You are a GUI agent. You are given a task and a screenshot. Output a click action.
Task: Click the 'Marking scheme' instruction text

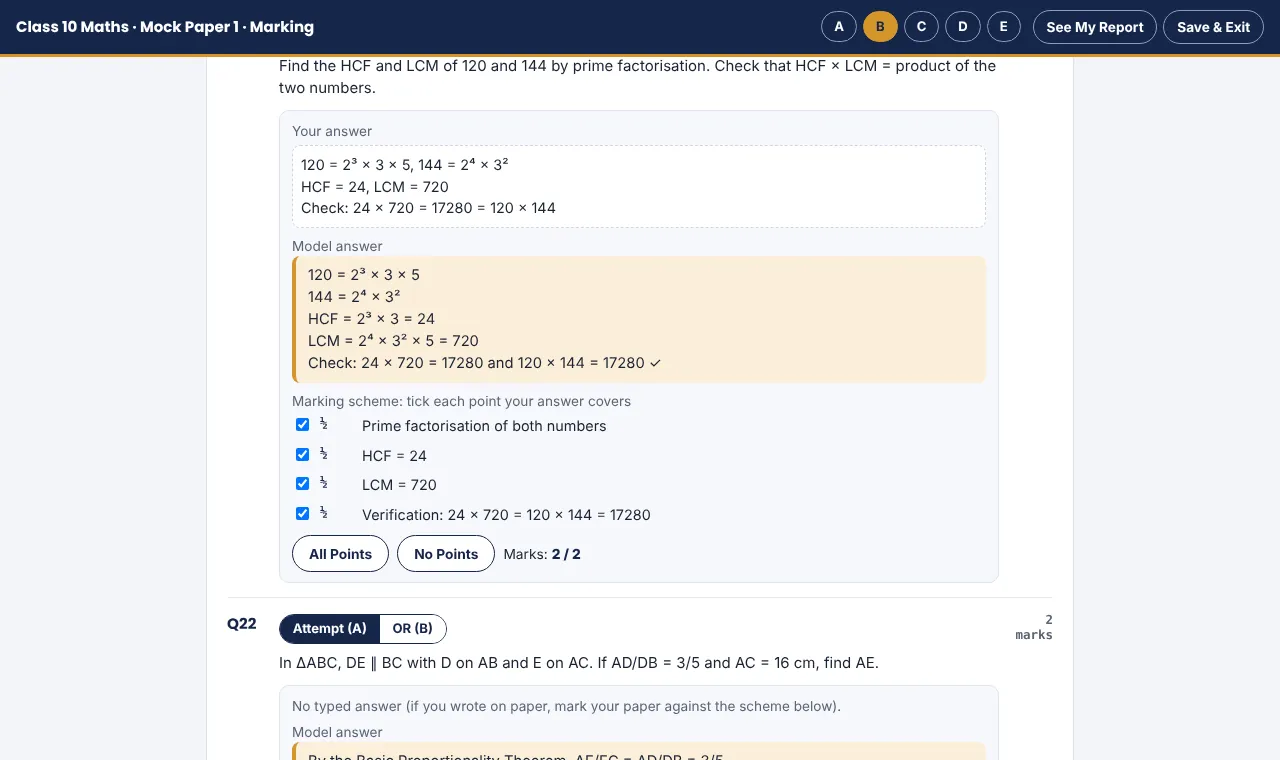point(461,401)
